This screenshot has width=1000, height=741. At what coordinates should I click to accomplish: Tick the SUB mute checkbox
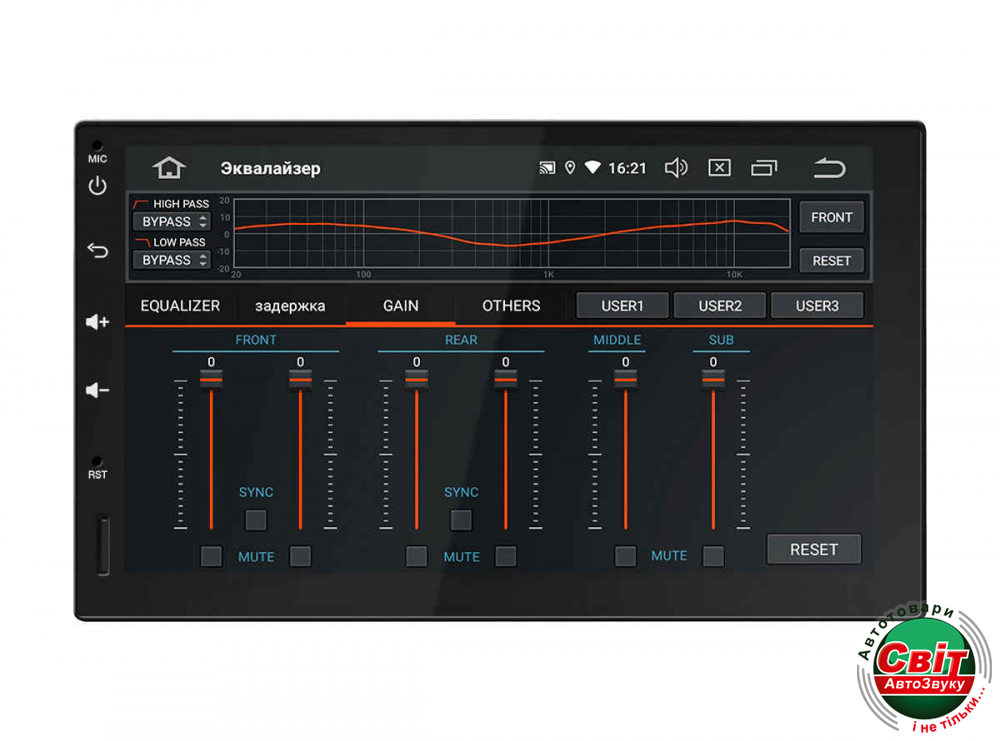(713, 556)
